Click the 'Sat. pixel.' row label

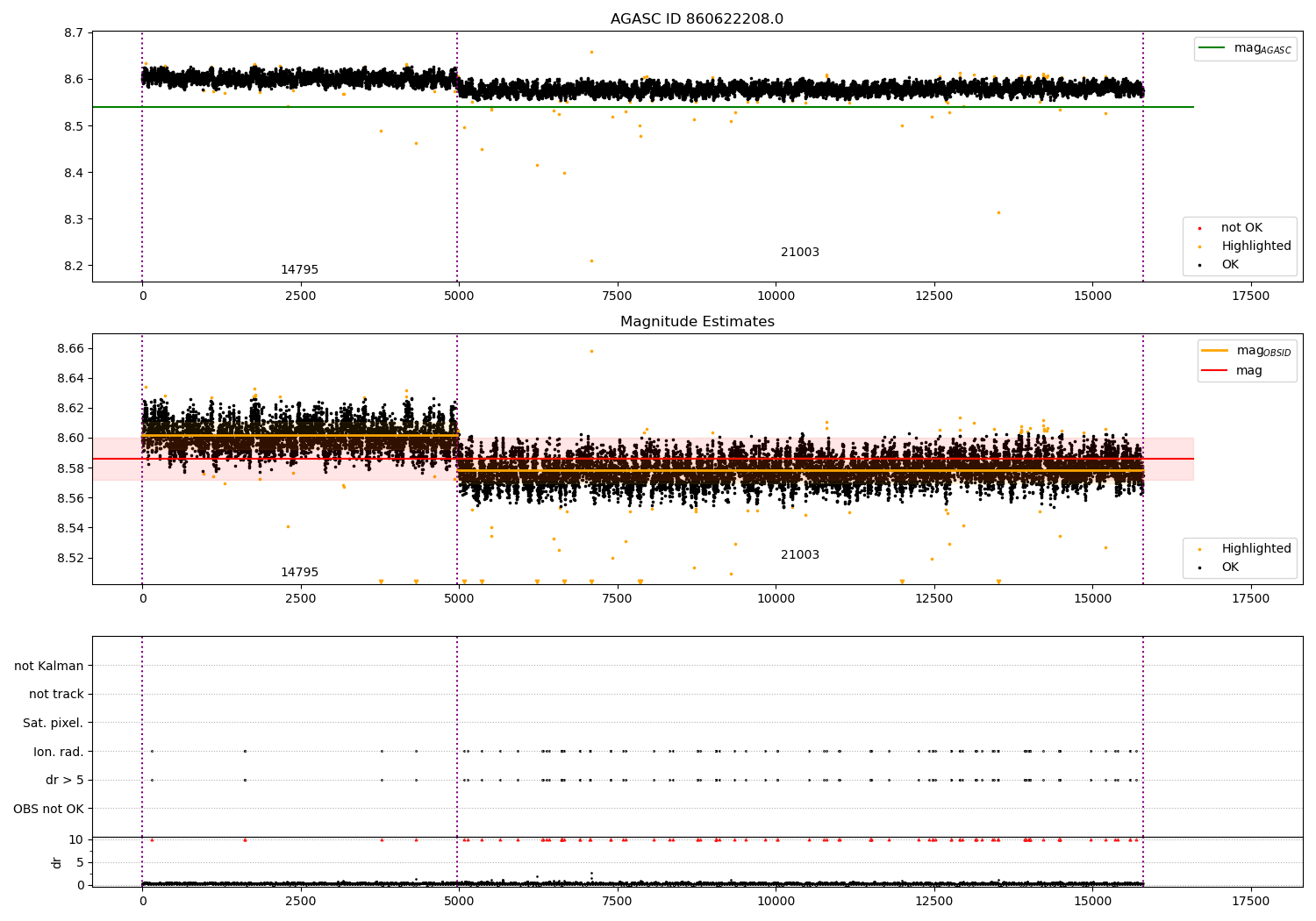pyautogui.click(x=54, y=724)
